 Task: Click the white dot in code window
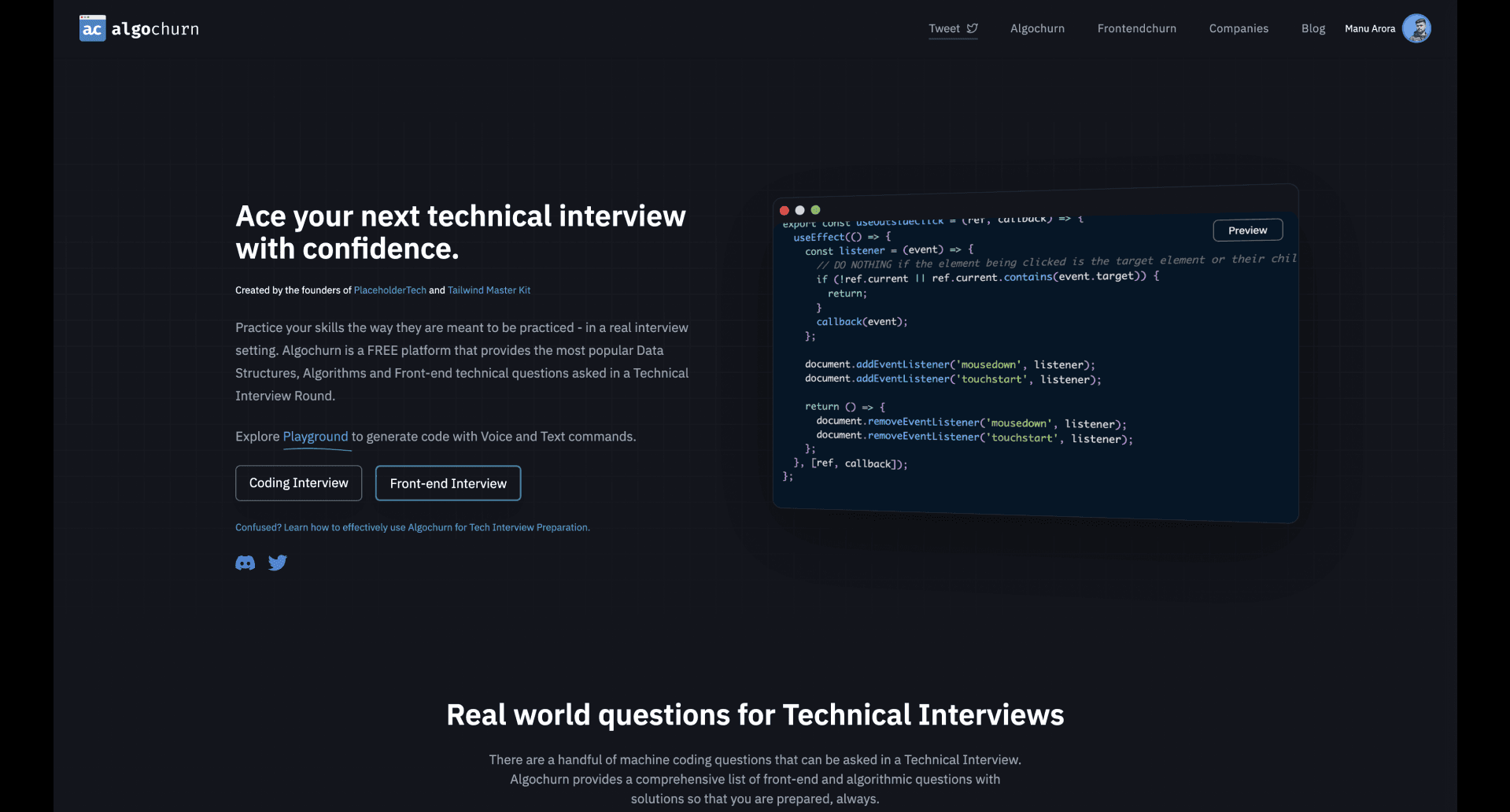800,210
